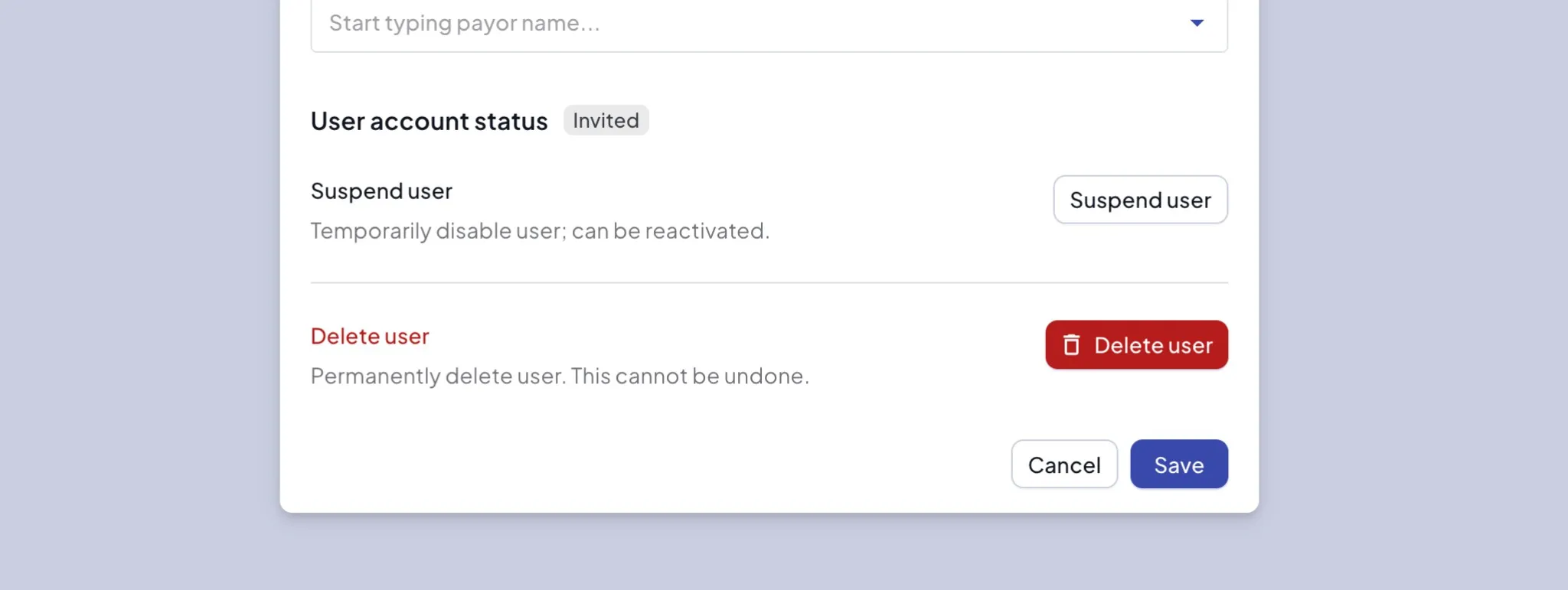
Task: Click the trash icon inside Delete user button
Action: (1072, 344)
